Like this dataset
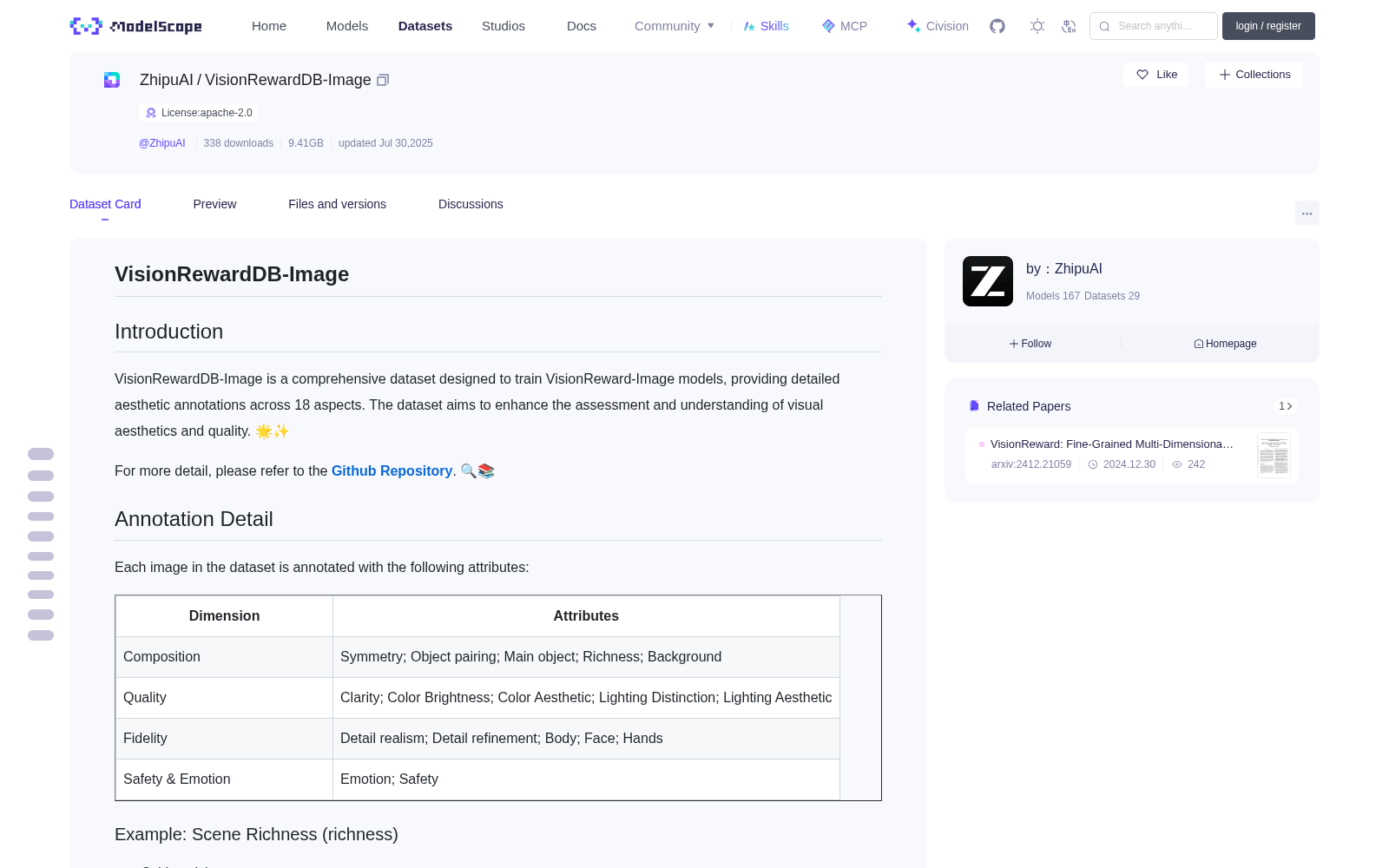1389x868 pixels. pos(1155,75)
